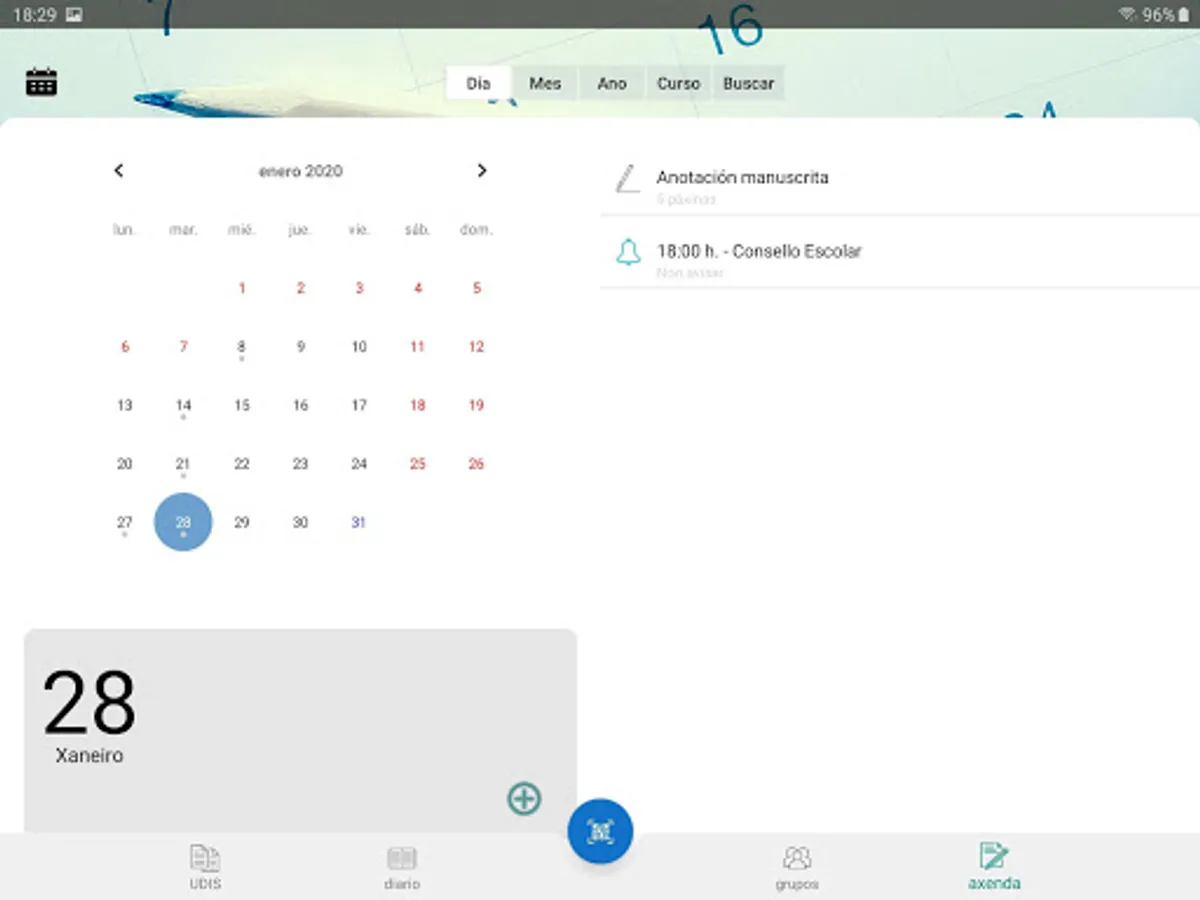This screenshot has height=900, width=1200.
Task: Open the Buscar tab
Action: (x=748, y=83)
